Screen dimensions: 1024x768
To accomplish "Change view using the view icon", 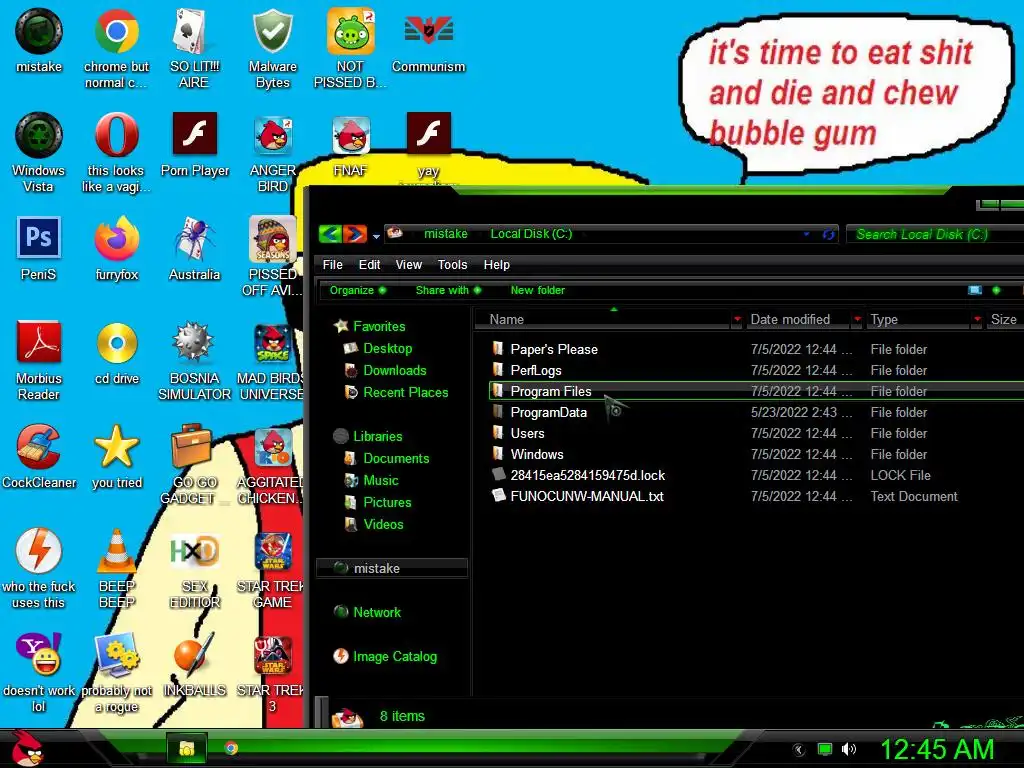I will coord(975,290).
